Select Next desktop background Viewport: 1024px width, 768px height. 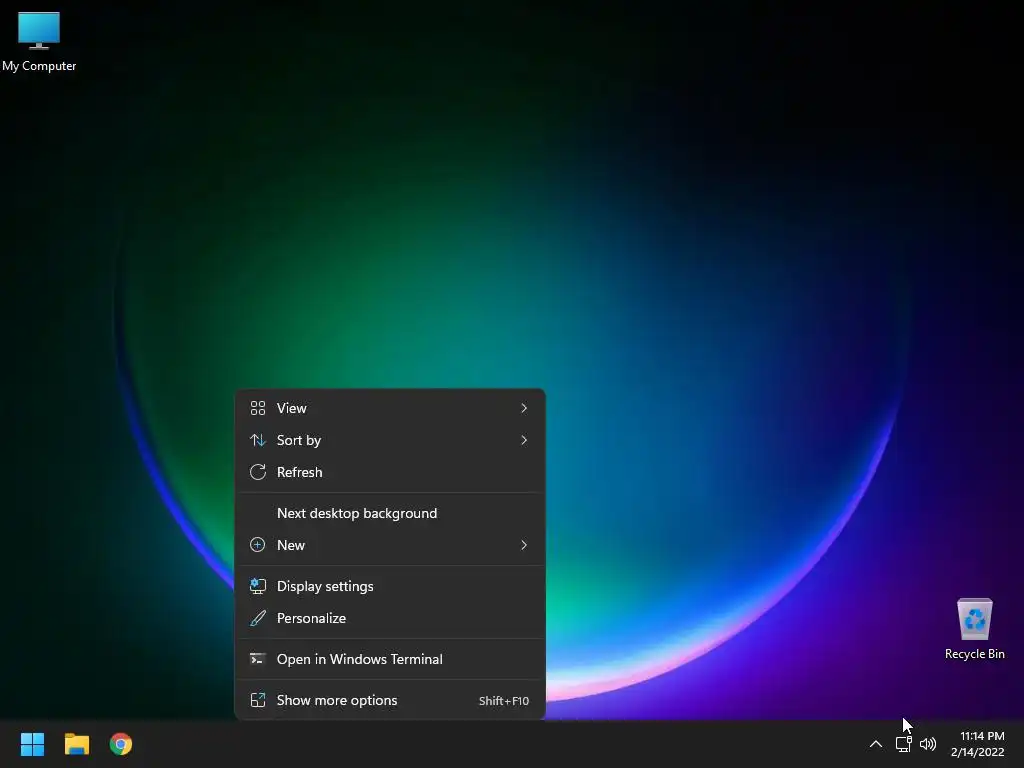(x=390, y=513)
